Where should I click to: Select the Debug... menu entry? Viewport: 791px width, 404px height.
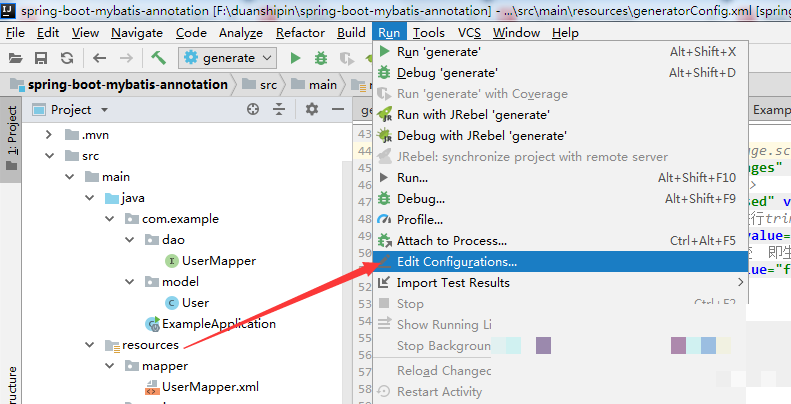click(560, 199)
